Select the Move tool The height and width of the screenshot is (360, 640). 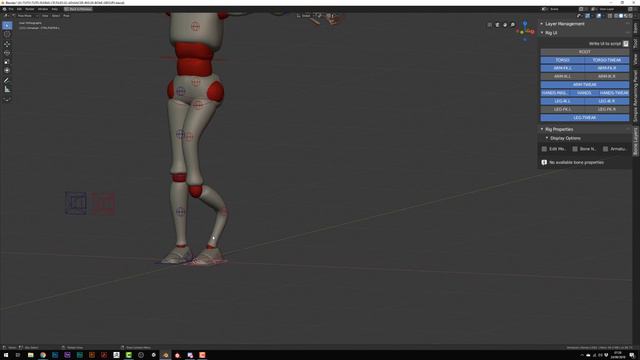coord(7,44)
